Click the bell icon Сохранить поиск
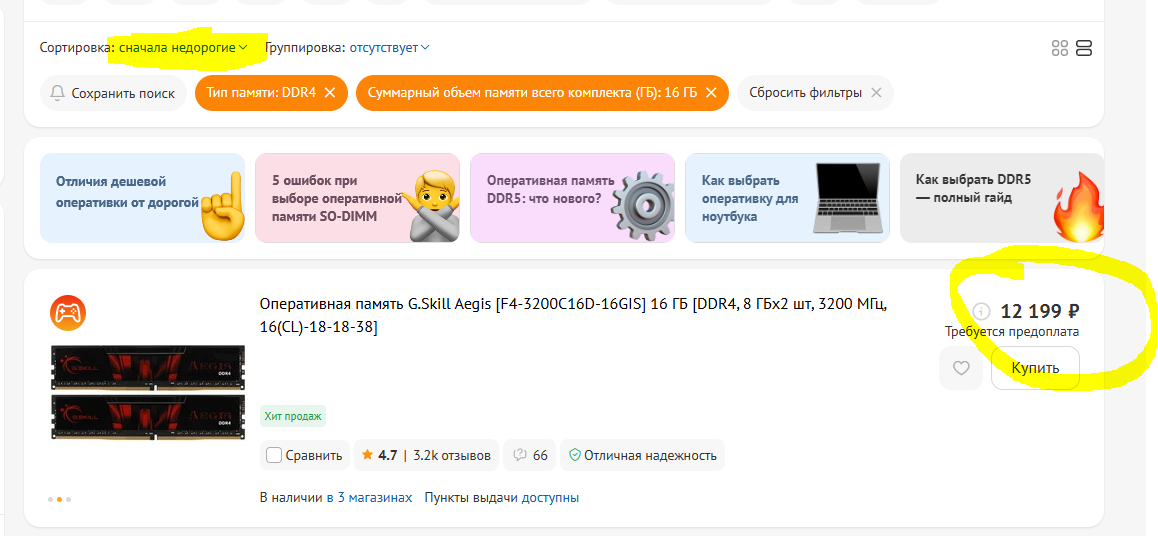This screenshot has width=1158, height=536. tap(113, 93)
